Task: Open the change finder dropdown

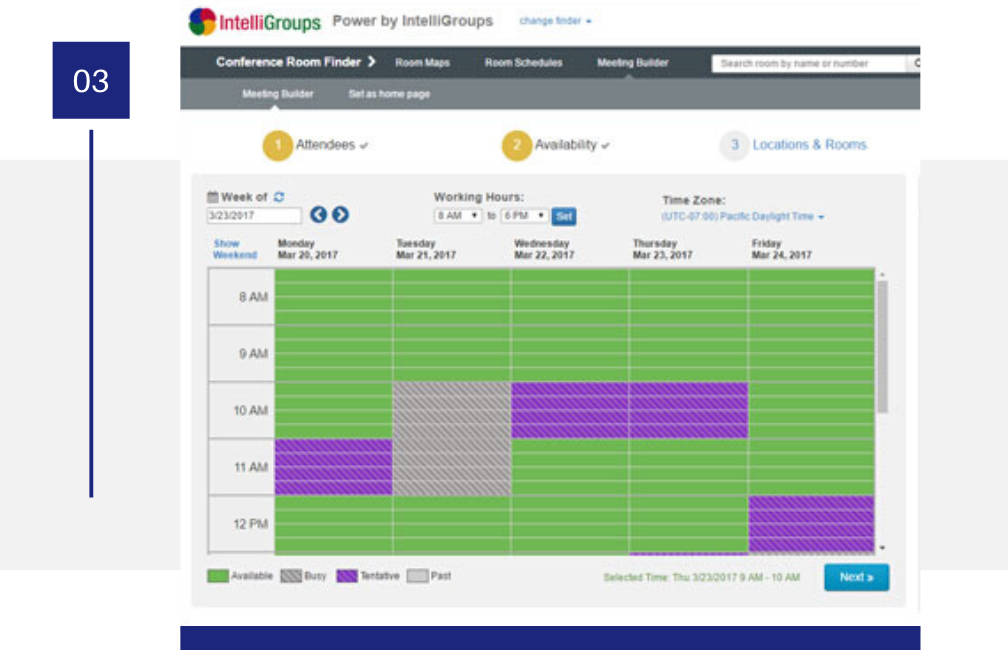Action: pyautogui.click(x=555, y=21)
